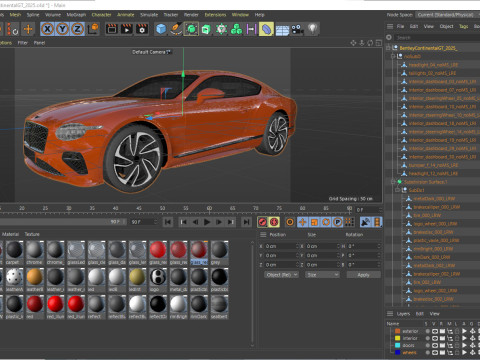Click the exterior layer orange color swatch
This screenshot has height=360, width=480.
click(397, 331)
